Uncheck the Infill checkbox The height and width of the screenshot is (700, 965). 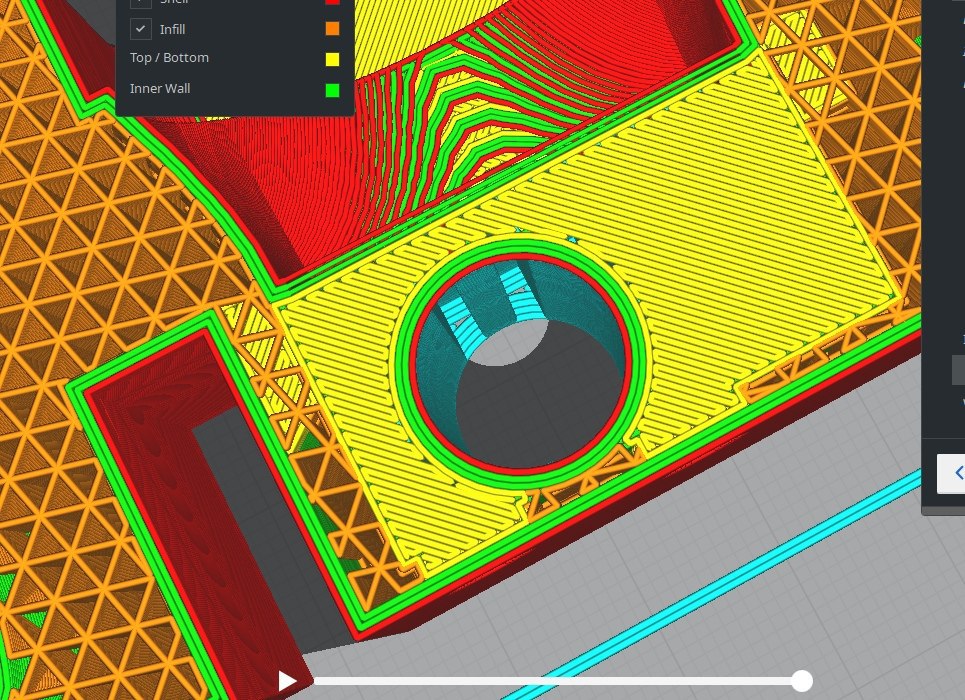[140, 29]
